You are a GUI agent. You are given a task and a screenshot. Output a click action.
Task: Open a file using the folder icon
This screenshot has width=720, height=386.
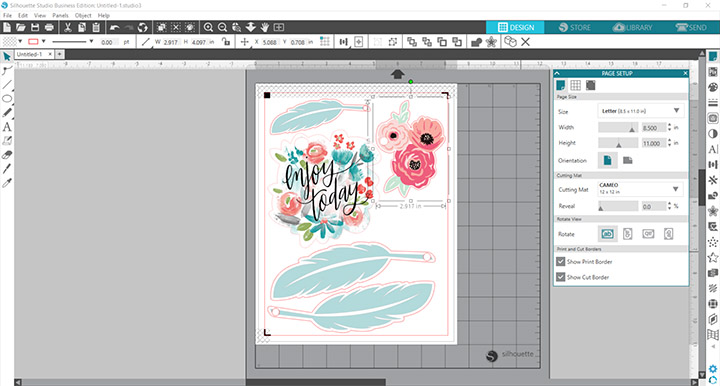[x=21, y=28]
